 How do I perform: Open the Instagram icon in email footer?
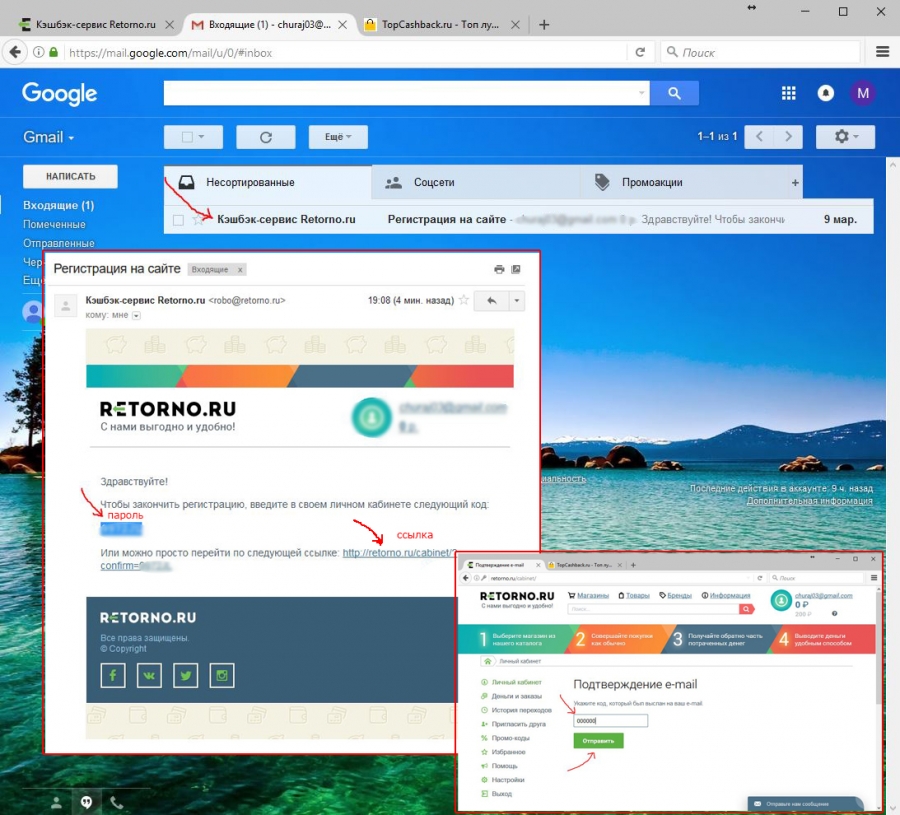[222, 676]
